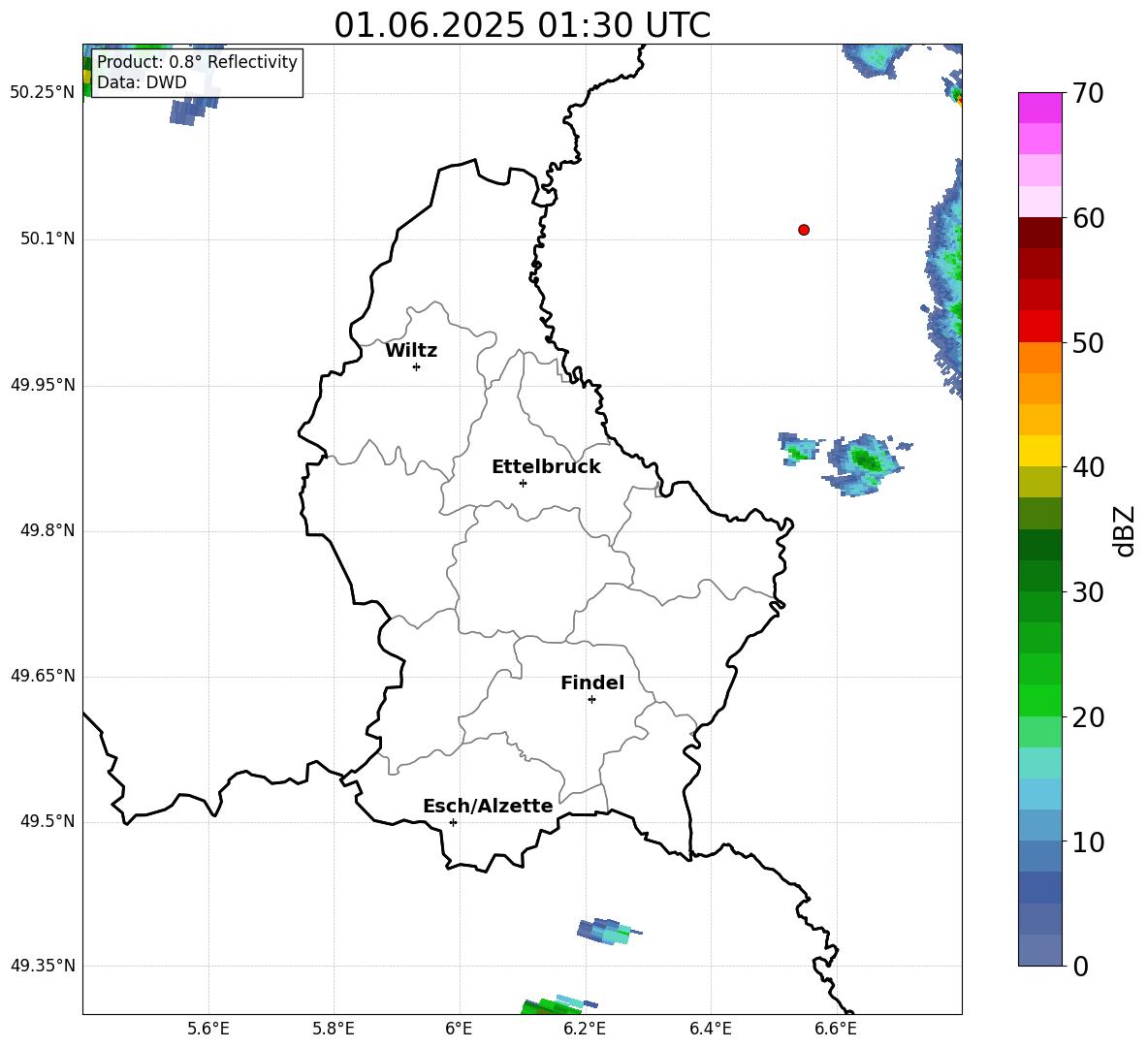Click the title 01.06.2025 01:30 UTC
This screenshot has height=1048, width=1148.
pyautogui.click(x=522, y=25)
